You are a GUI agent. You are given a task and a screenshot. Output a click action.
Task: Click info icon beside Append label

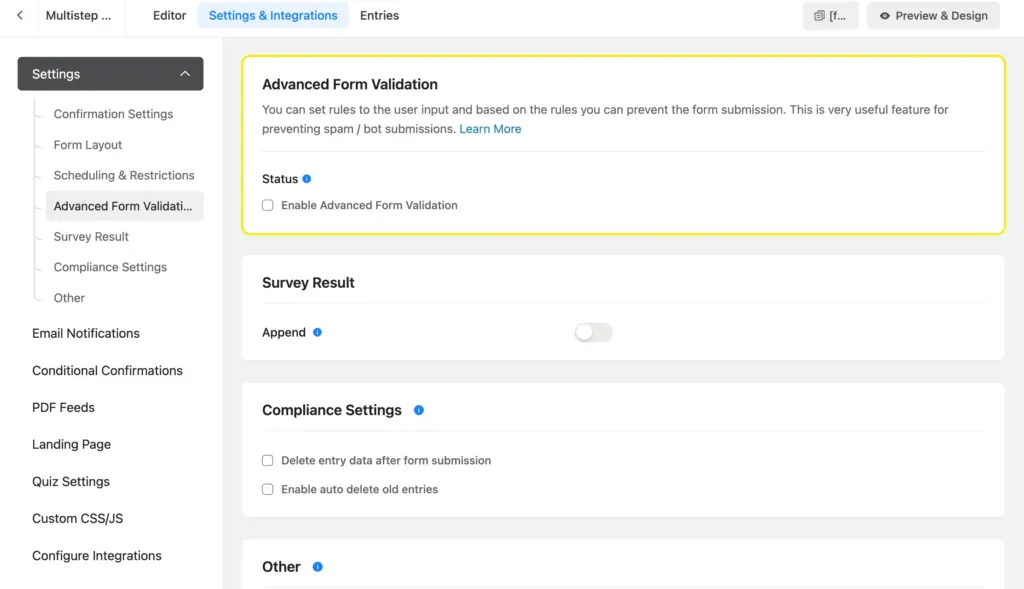click(x=317, y=332)
